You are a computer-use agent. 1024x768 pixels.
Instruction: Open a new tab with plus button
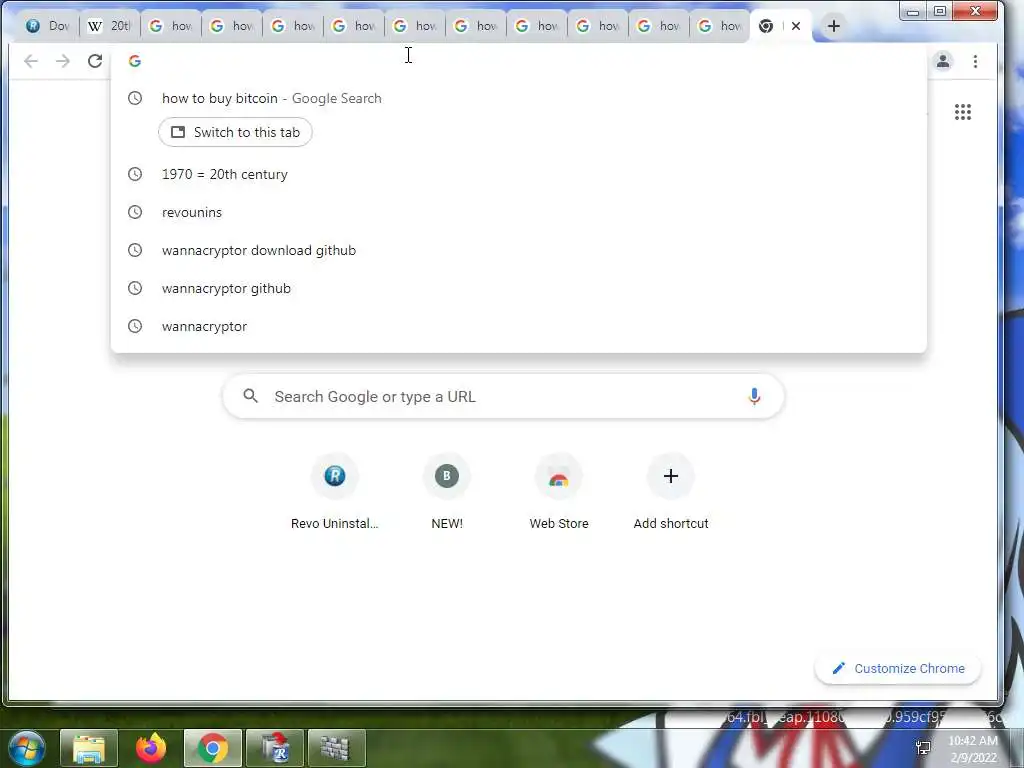coord(833,26)
